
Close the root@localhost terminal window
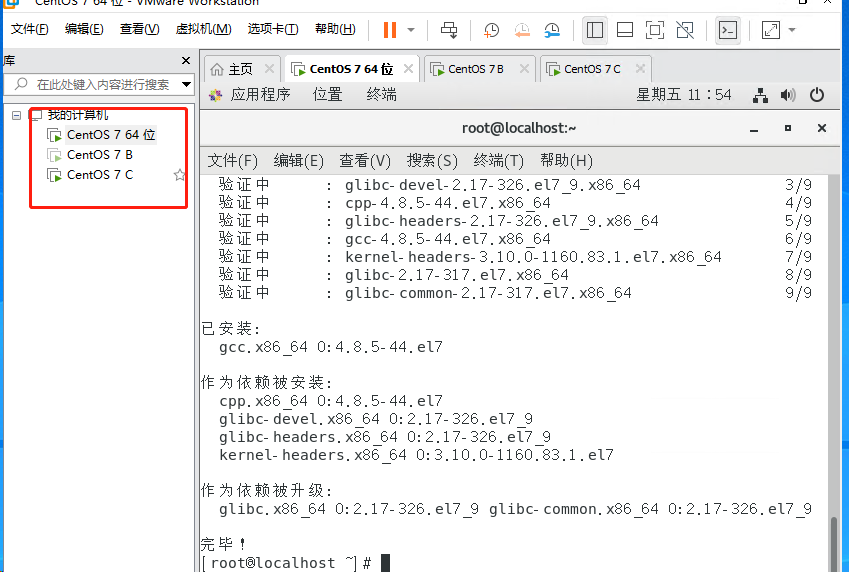pyautogui.click(x=821, y=128)
